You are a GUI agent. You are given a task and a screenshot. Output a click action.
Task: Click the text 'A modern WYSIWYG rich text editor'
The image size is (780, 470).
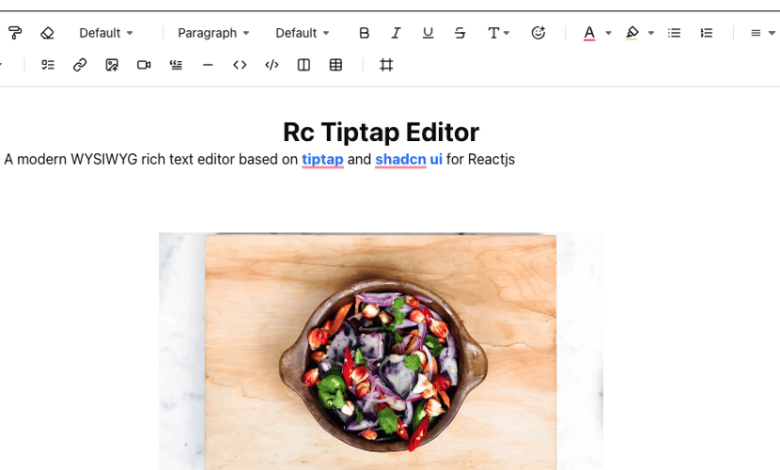(119, 160)
